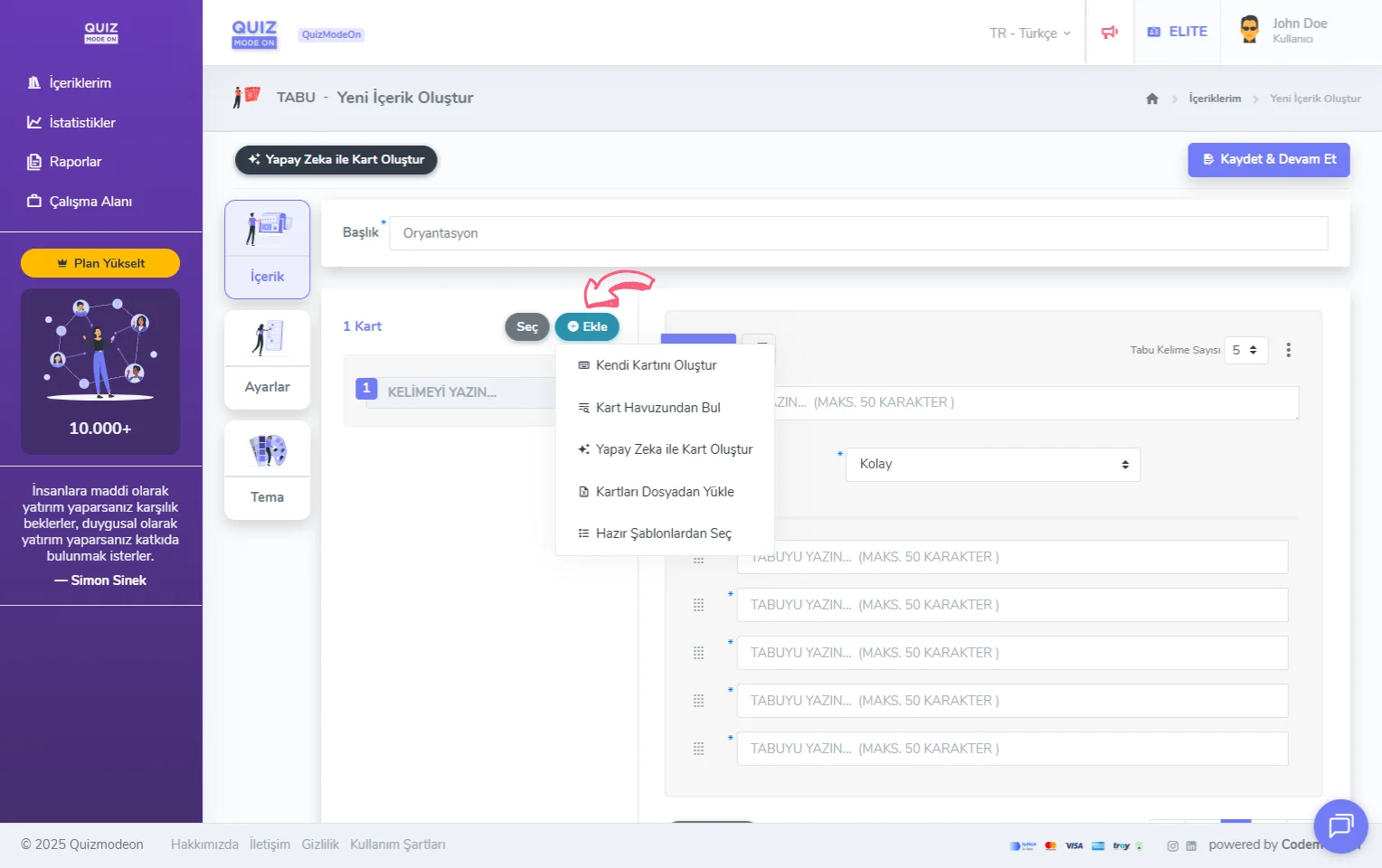
Task: Open the Tabu Kelime Sayısı selector
Action: (x=1245, y=350)
